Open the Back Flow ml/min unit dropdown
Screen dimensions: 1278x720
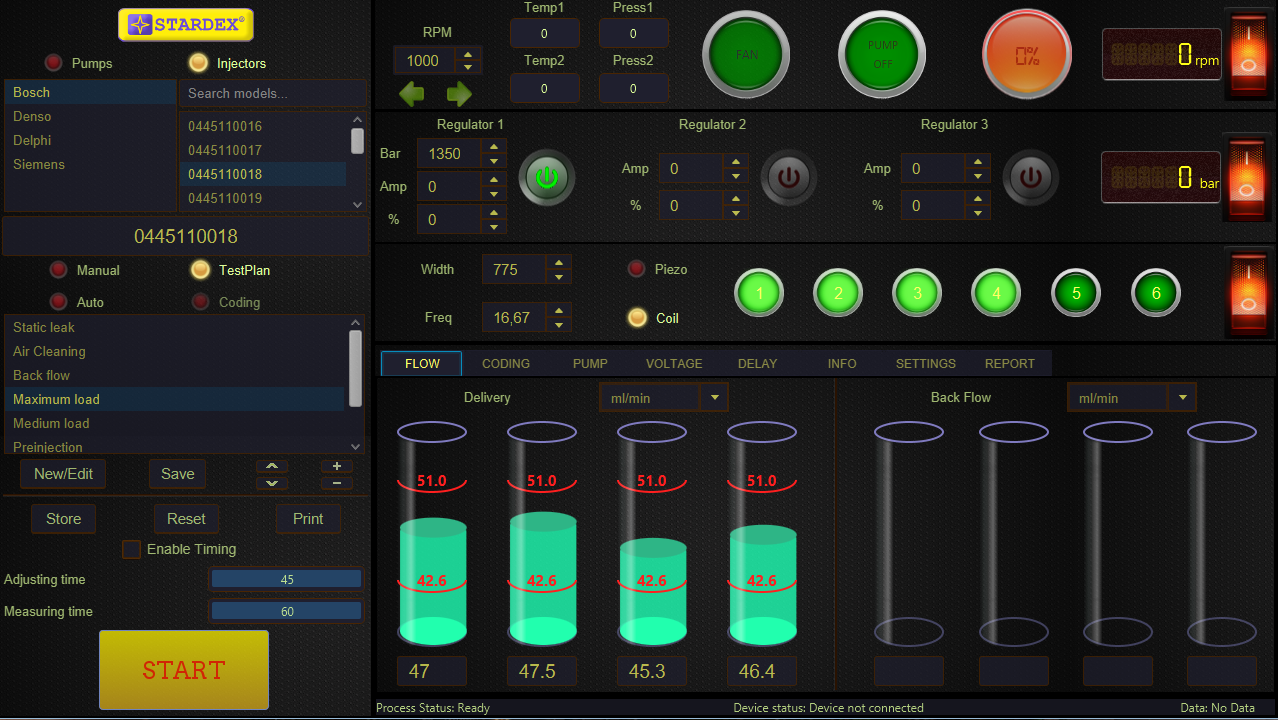(x=1182, y=396)
